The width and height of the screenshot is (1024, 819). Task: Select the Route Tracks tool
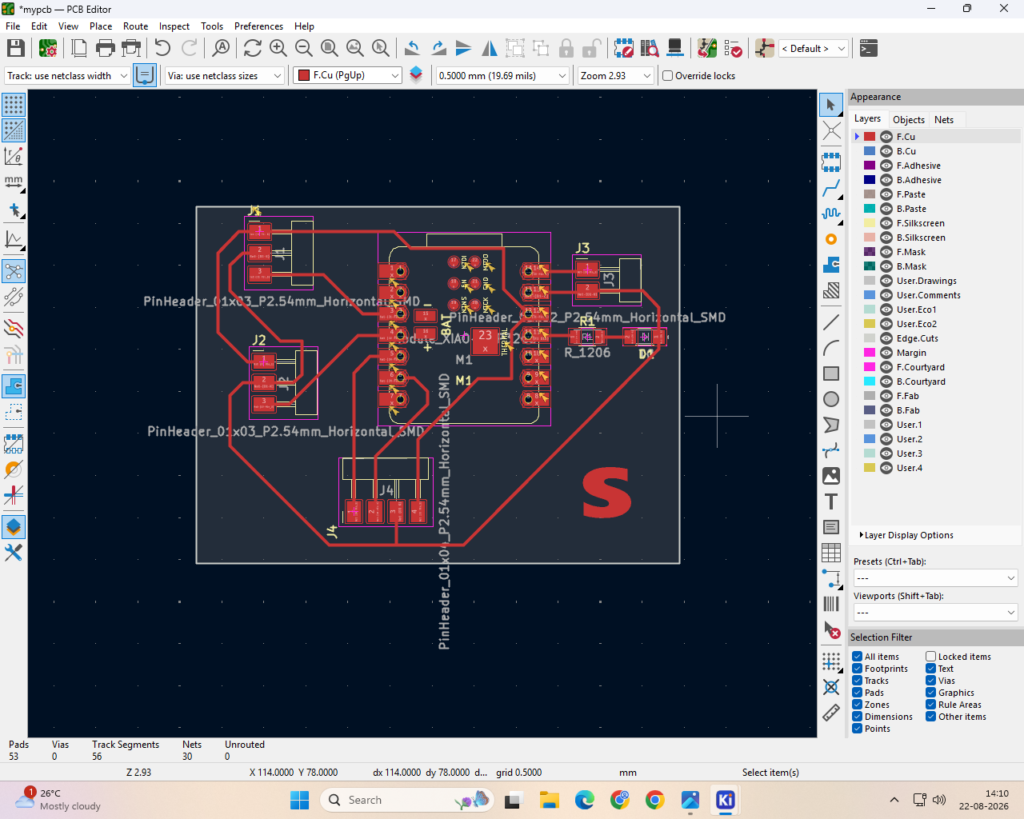[x=831, y=189]
